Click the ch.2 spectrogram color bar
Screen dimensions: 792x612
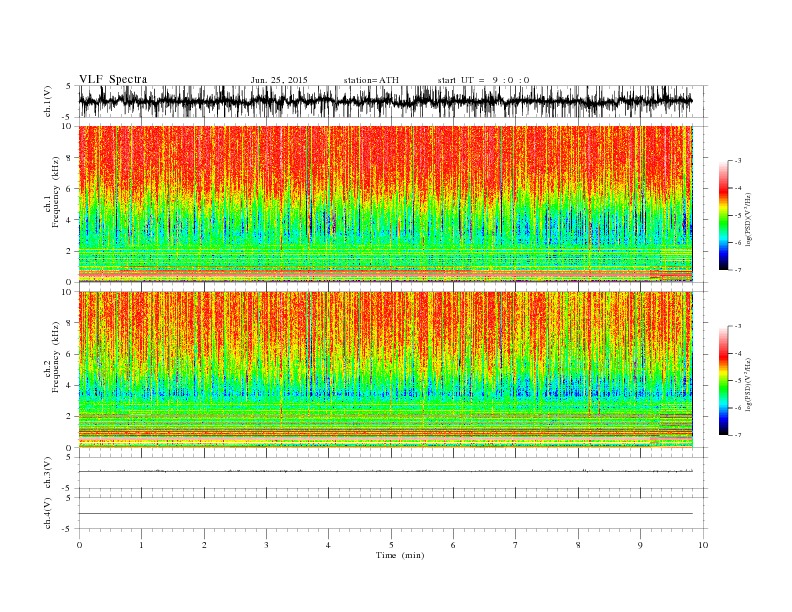(723, 380)
